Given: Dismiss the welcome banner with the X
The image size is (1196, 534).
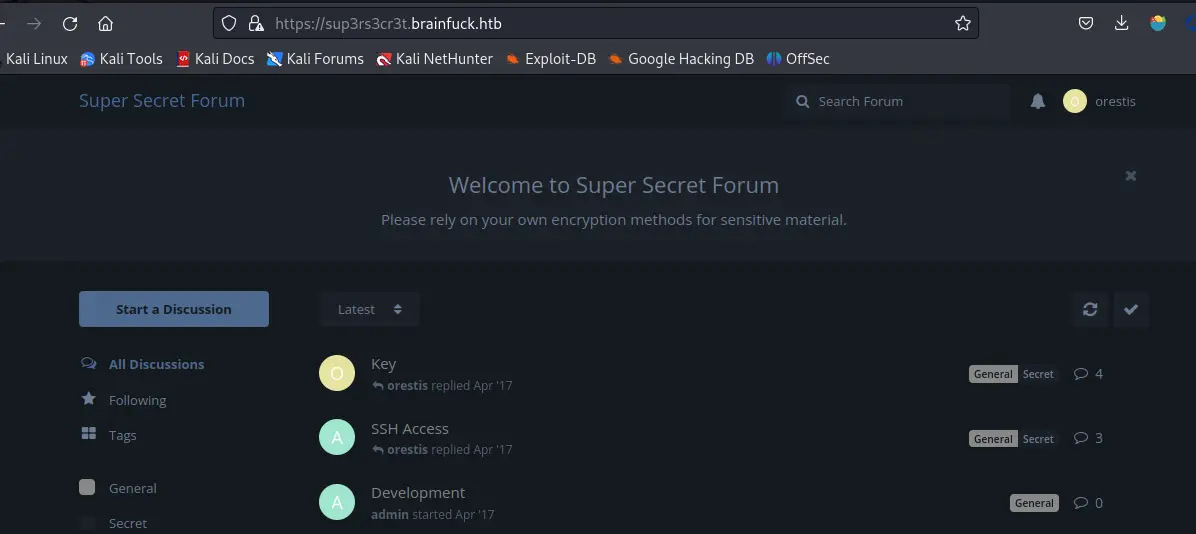Looking at the screenshot, I should 1130,175.
